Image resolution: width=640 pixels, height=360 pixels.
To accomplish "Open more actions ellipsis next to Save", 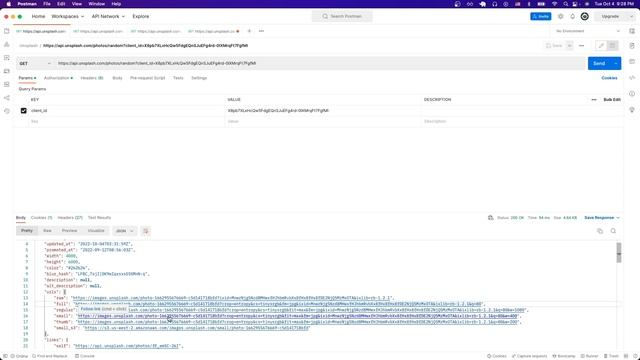I will tap(581, 46).
